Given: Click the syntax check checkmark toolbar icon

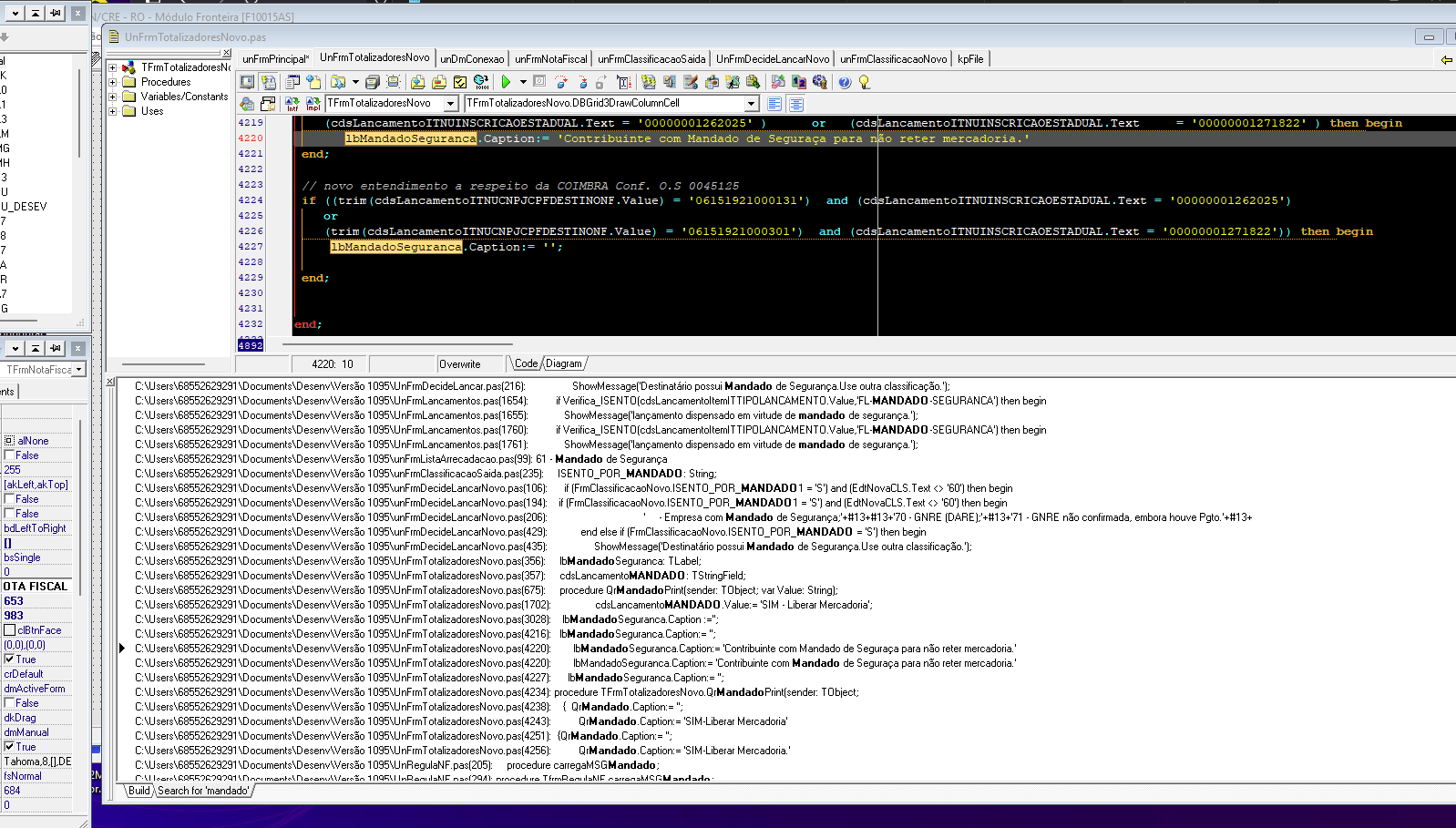Looking at the screenshot, I should (460, 82).
